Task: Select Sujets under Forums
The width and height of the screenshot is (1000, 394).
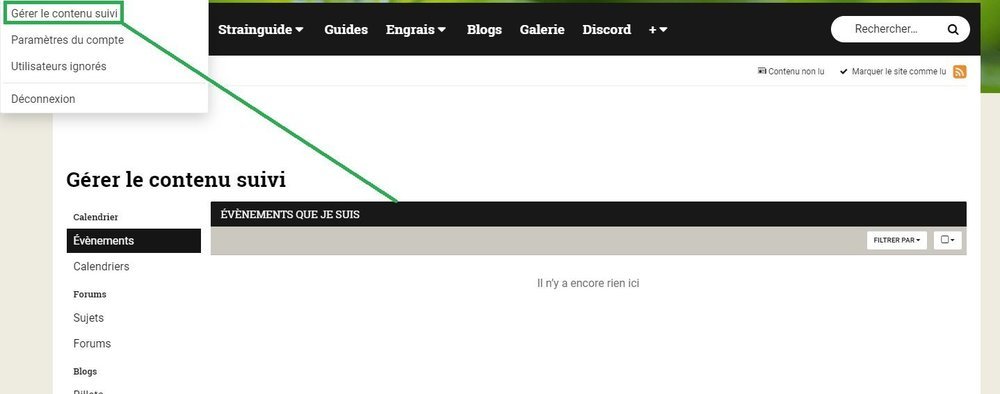Action: click(x=89, y=317)
